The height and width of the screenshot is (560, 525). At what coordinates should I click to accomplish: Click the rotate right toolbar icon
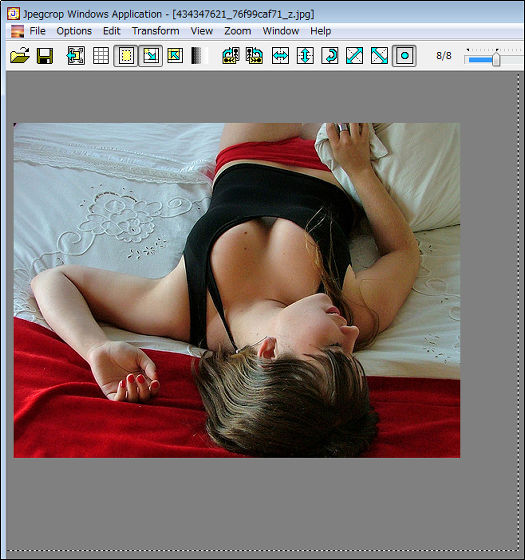(255, 56)
